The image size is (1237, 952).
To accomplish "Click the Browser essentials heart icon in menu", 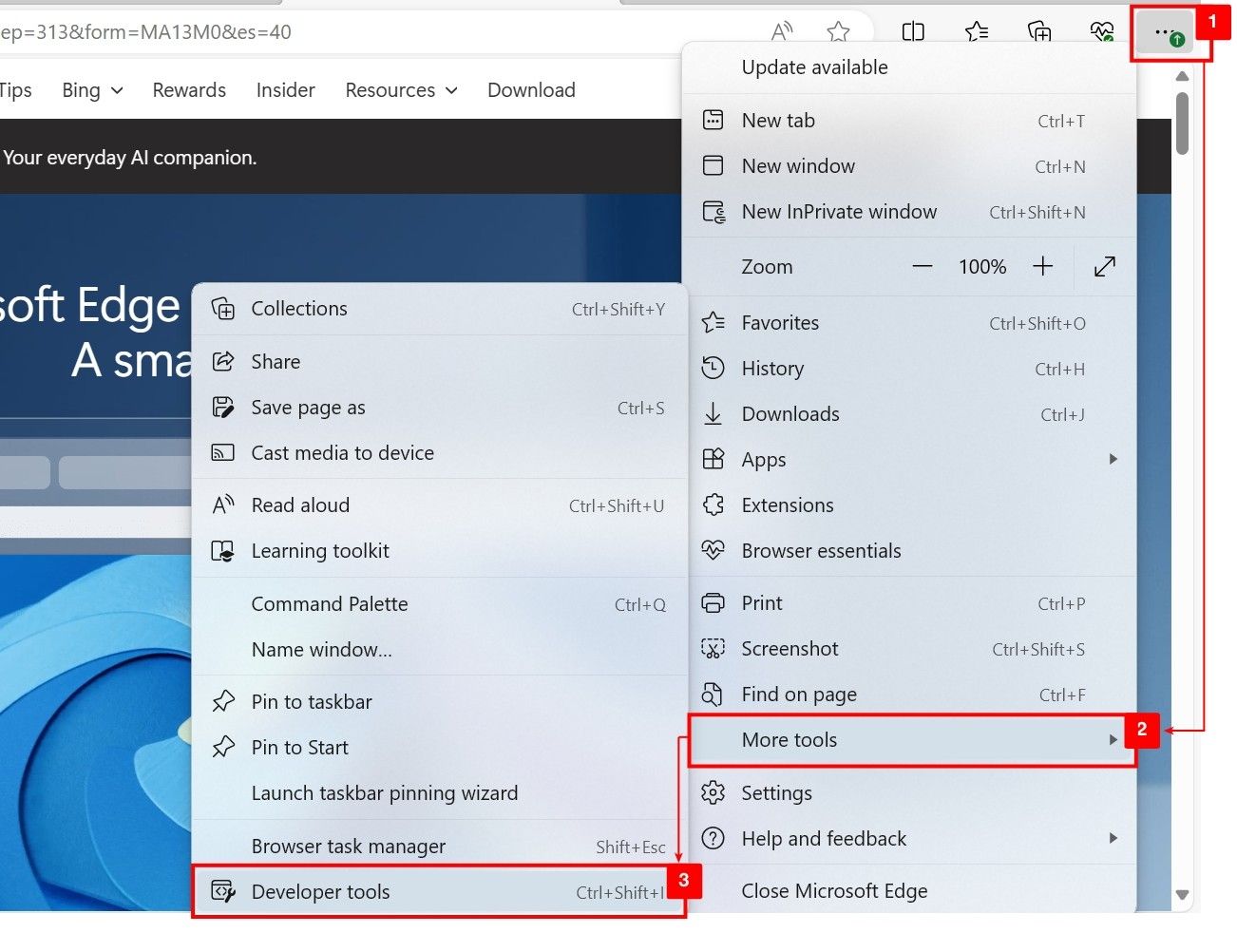I will pos(713,550).
